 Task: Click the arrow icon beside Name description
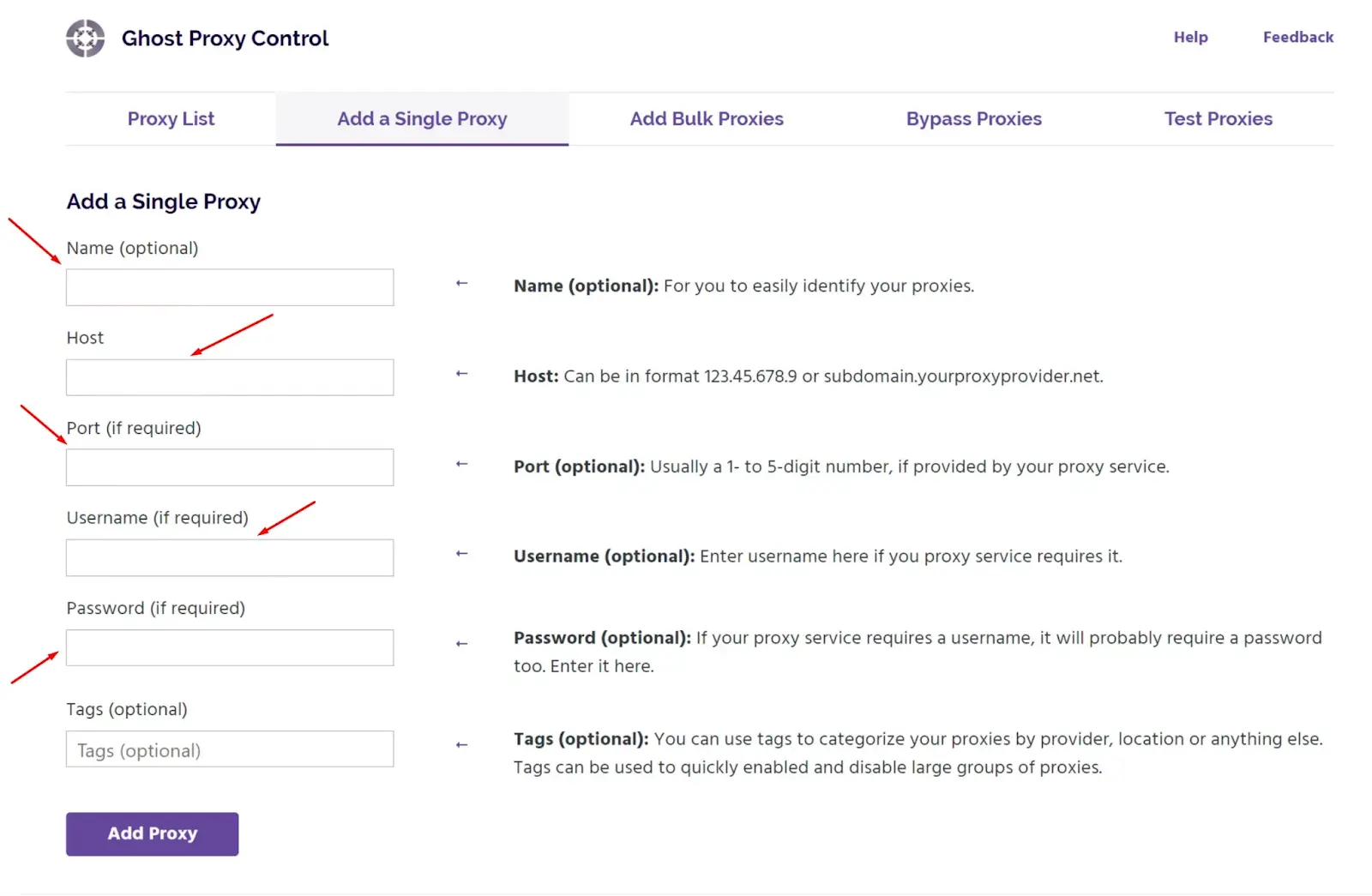[x=461, y=283]
